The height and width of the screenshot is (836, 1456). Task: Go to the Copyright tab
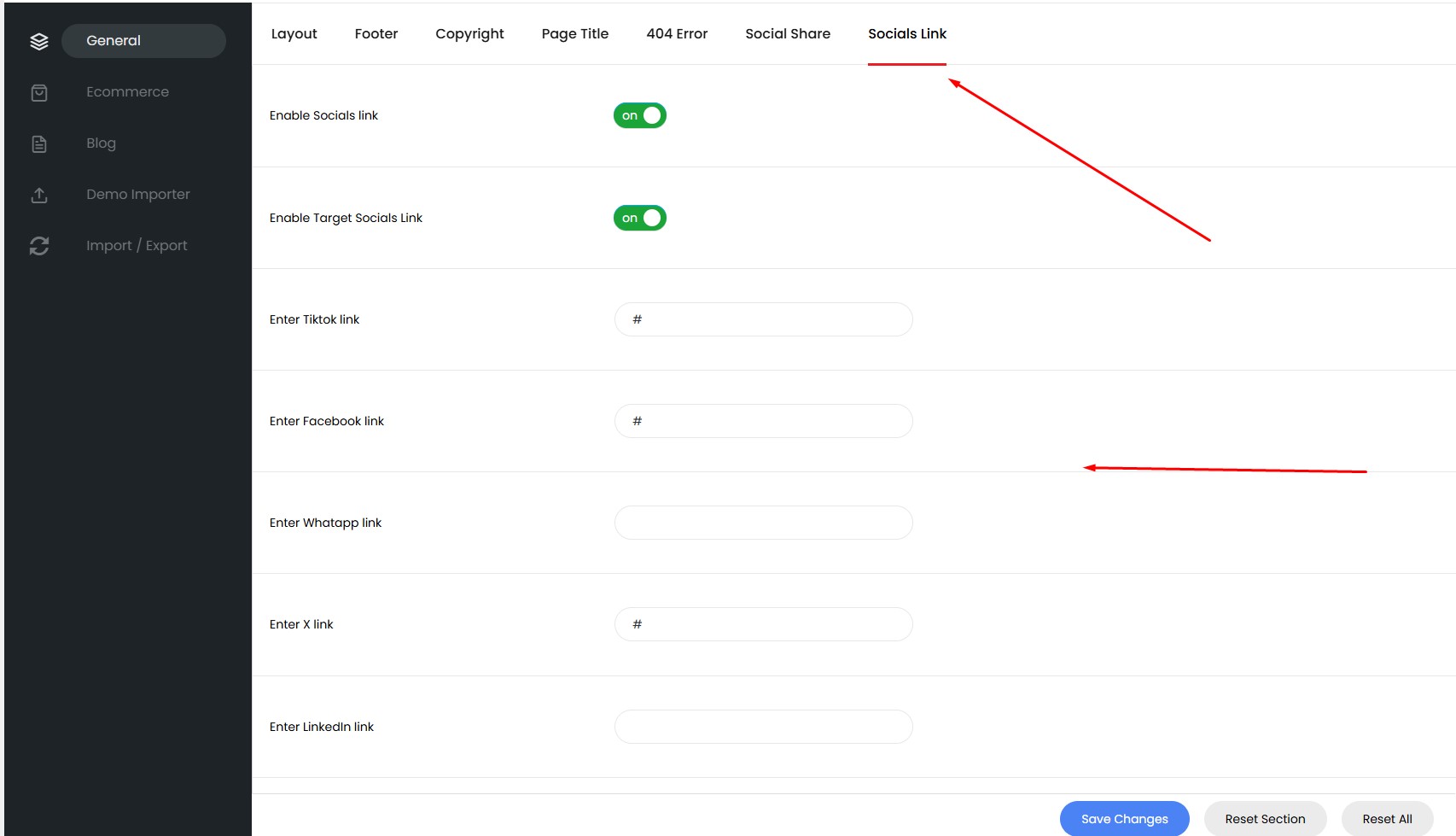point(469,34)
